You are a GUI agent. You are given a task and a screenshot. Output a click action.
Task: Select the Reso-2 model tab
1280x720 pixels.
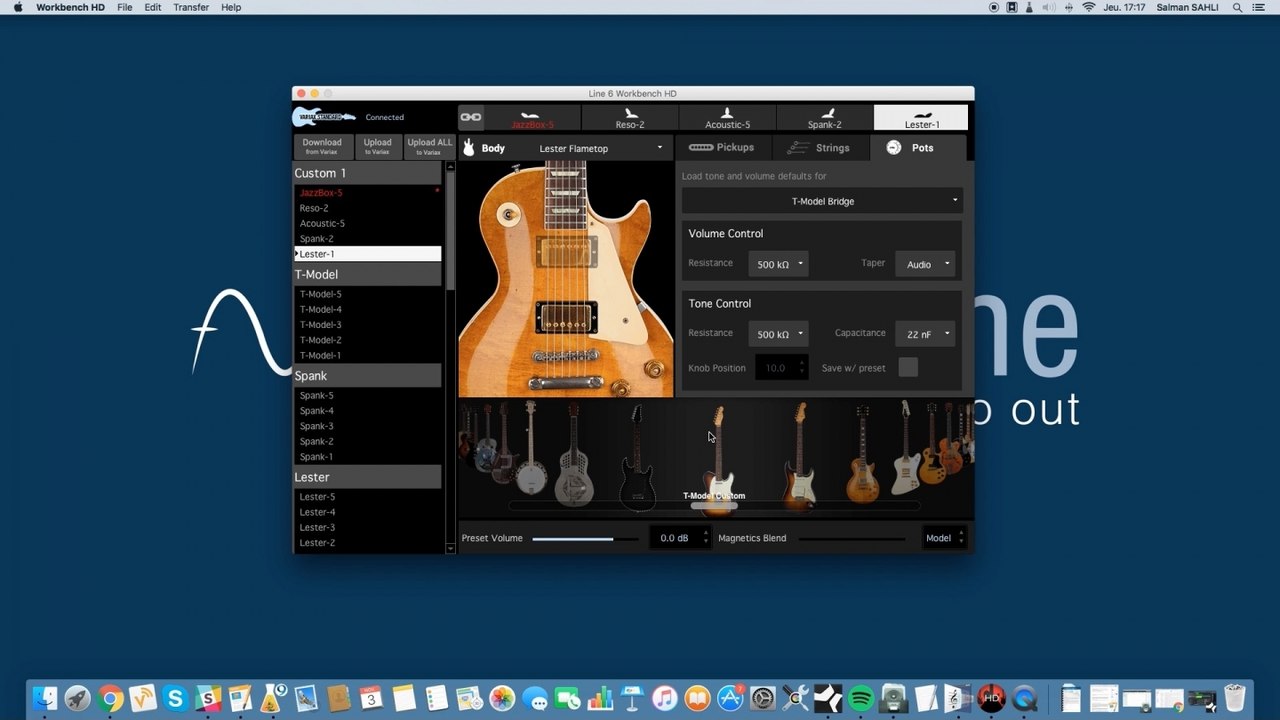(630, 118)
